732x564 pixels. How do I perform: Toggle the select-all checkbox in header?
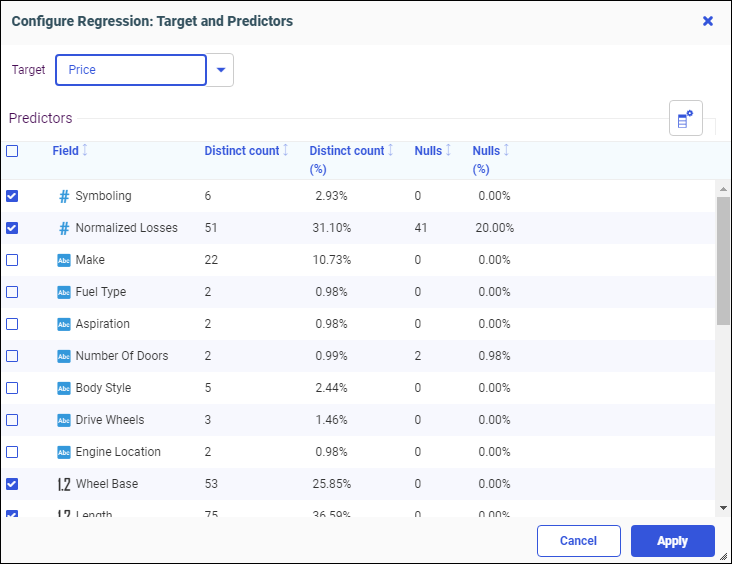tap(12, 151)
